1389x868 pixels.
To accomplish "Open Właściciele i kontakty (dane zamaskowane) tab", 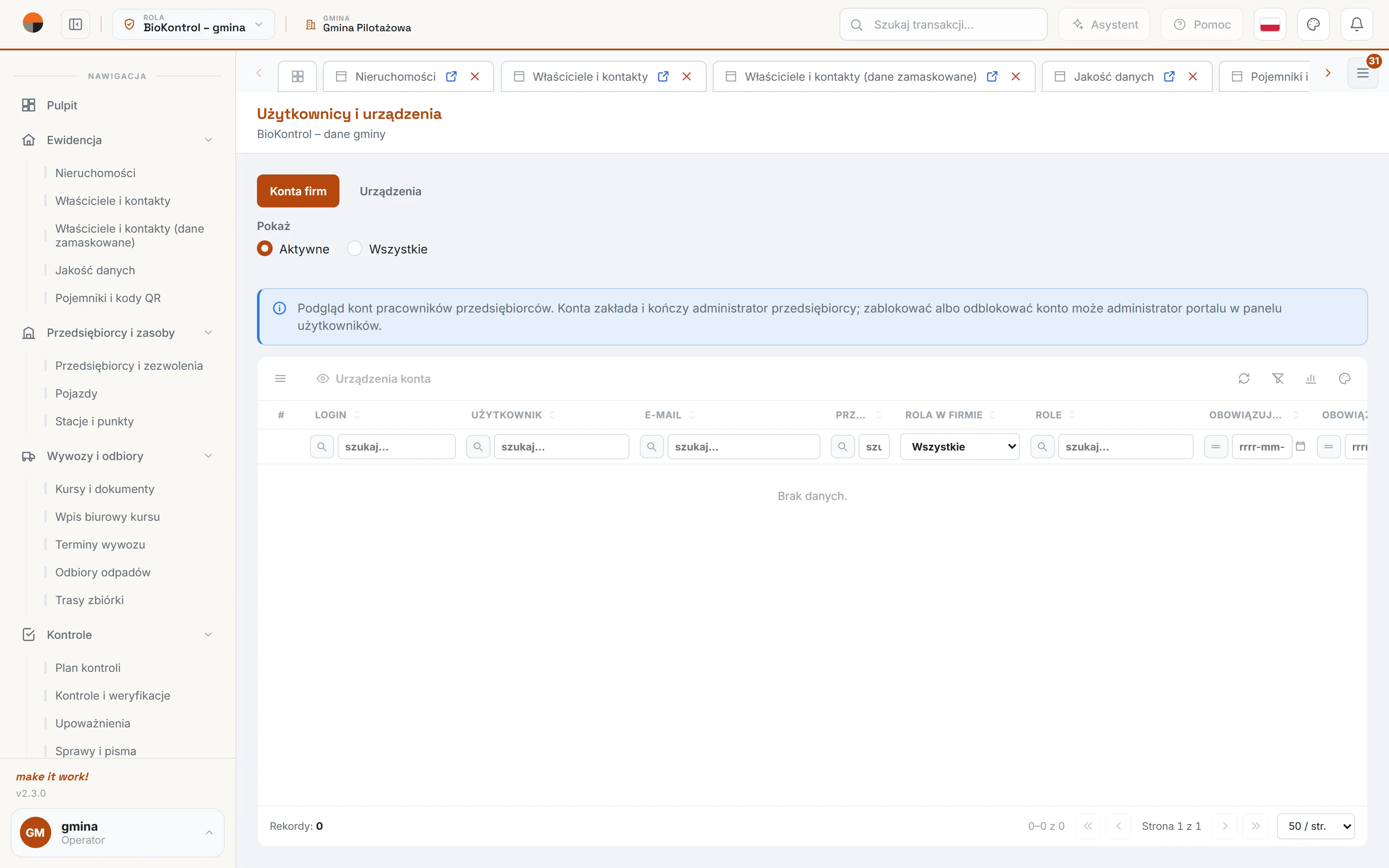I will point(860,76).
